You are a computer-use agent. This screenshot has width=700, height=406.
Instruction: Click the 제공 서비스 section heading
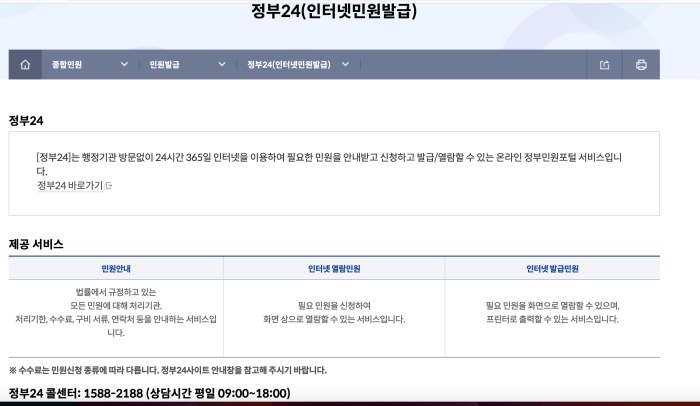(36, 244)
